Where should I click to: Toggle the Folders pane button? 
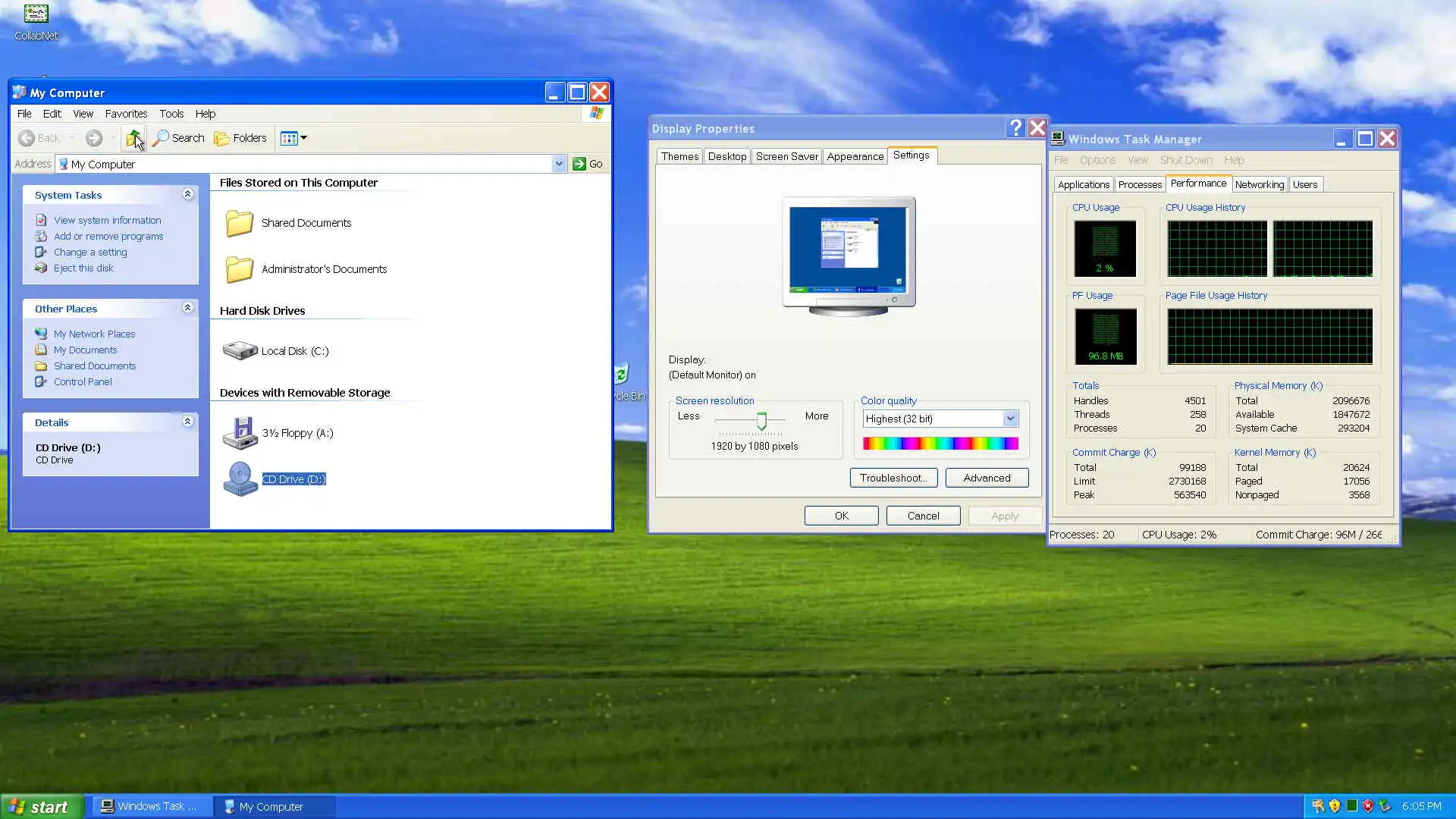(240, 138)
